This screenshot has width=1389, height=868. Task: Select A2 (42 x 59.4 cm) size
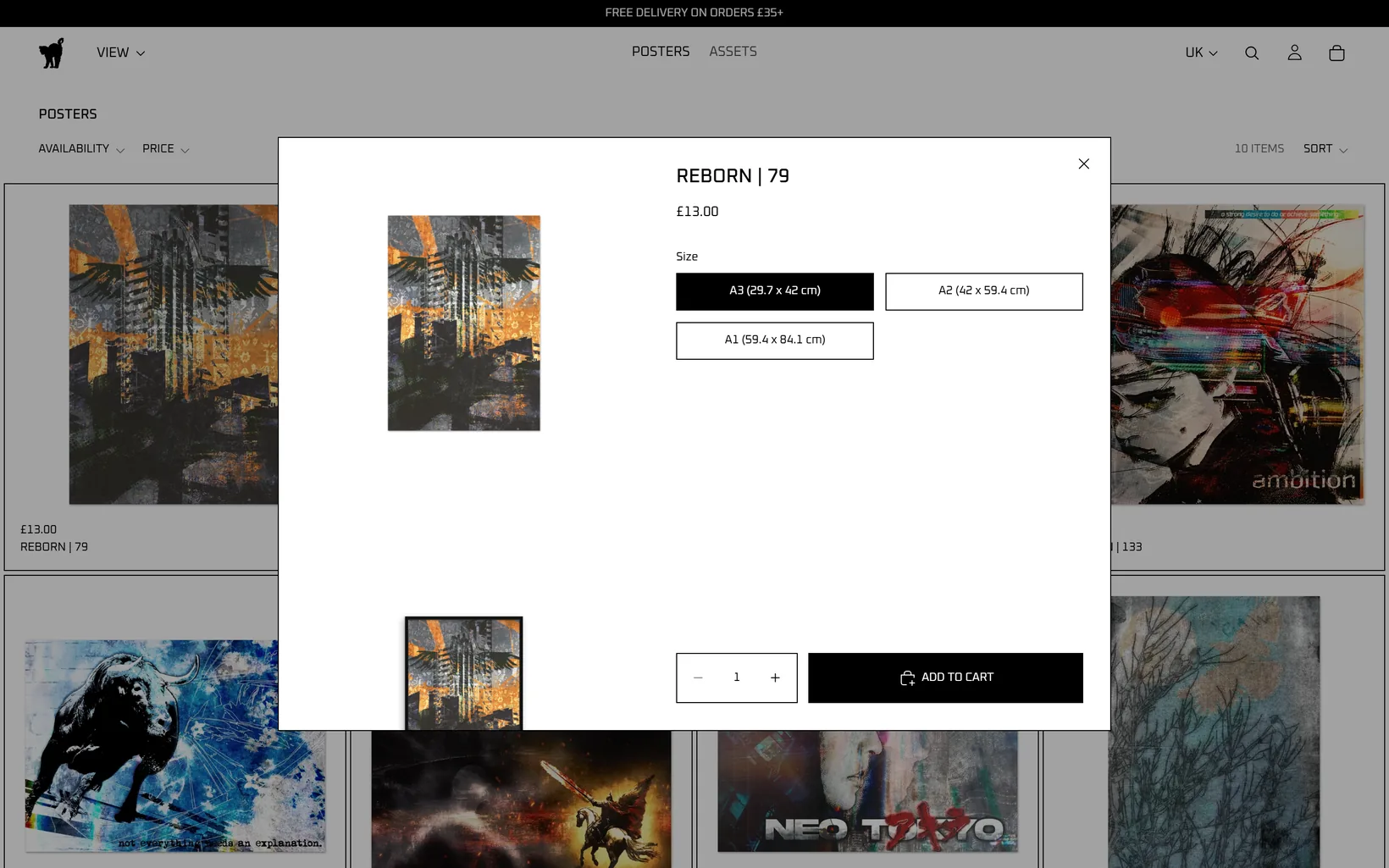[x=984, y=291]
